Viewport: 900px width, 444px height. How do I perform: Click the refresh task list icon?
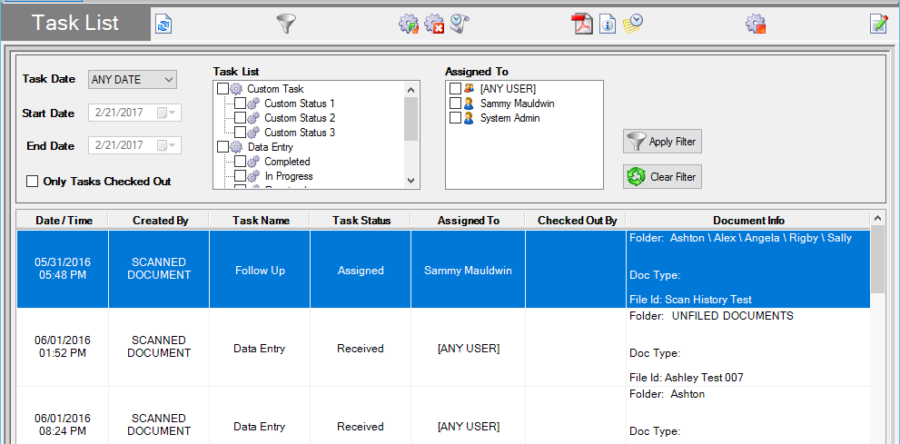(163, 24)
